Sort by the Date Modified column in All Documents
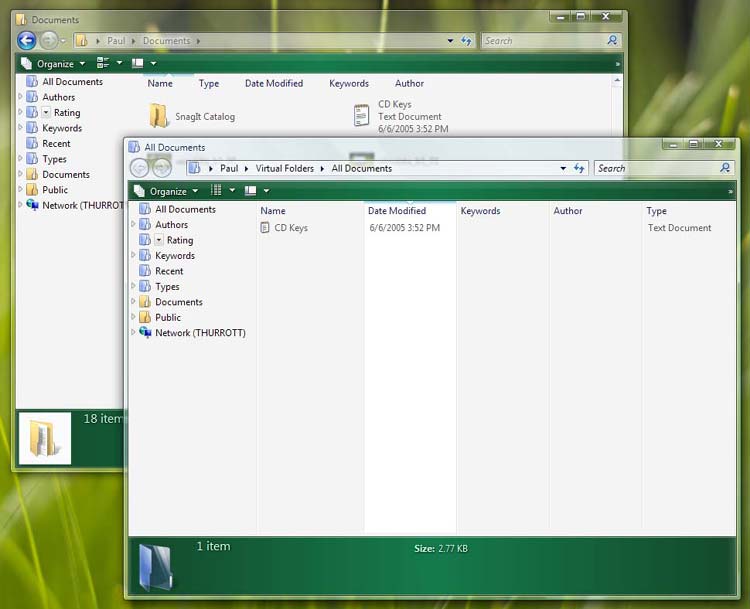The width and height of the screenshot is (750, 609). pyautogui.click(x=397, y=211)
